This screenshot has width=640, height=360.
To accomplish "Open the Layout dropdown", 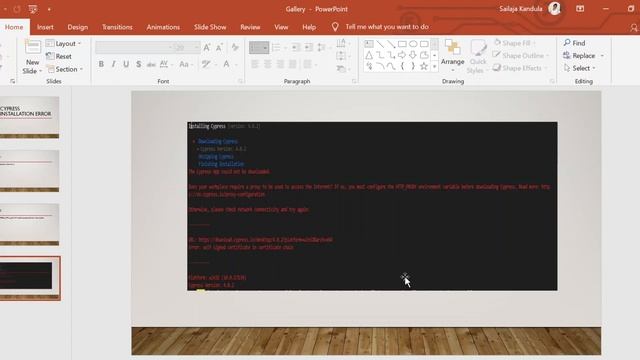I will coord(64,43).
